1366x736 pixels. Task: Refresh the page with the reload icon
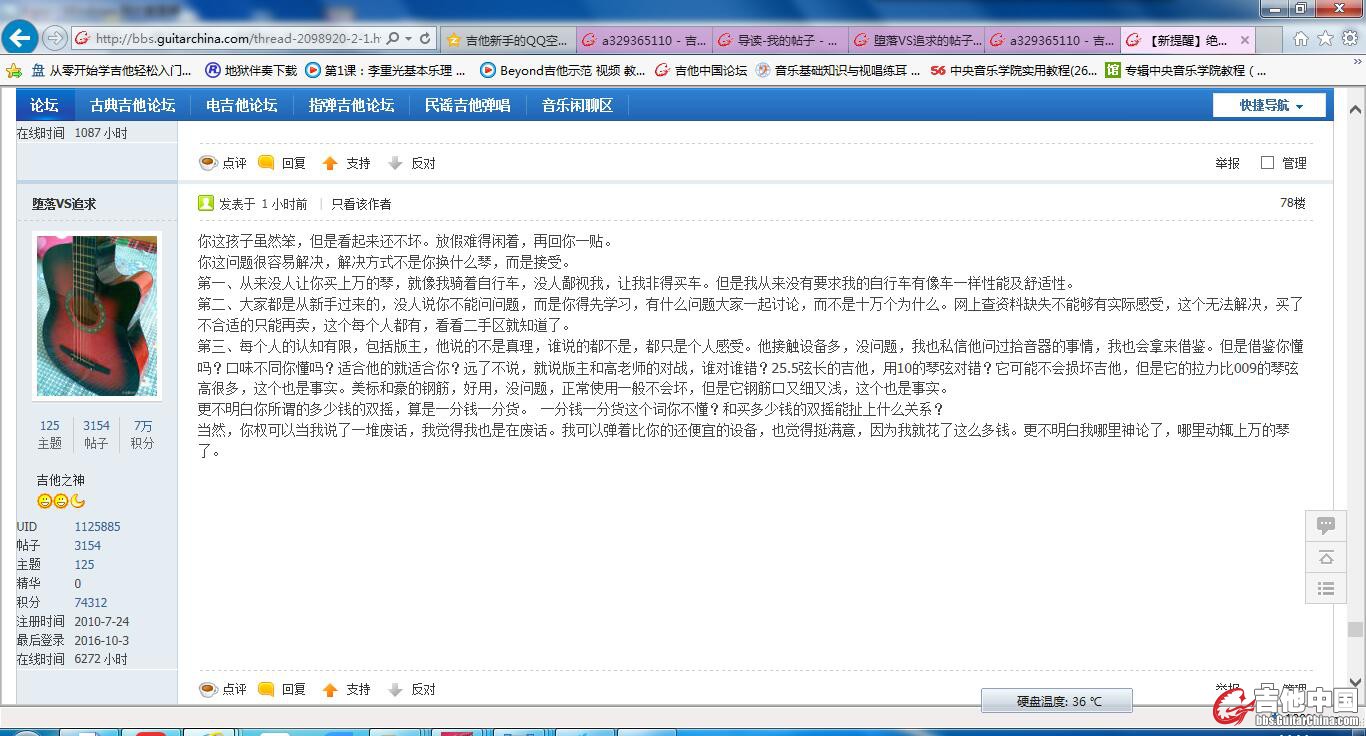425,39
